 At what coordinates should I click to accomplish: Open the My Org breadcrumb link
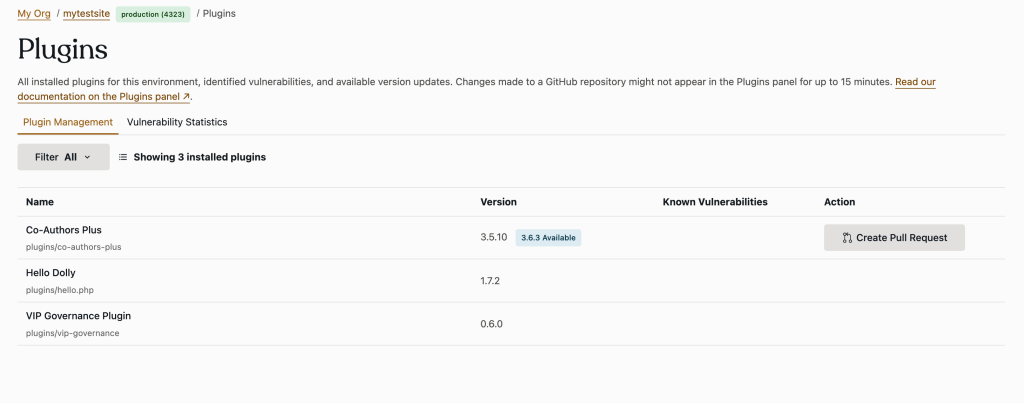point(34,14)
